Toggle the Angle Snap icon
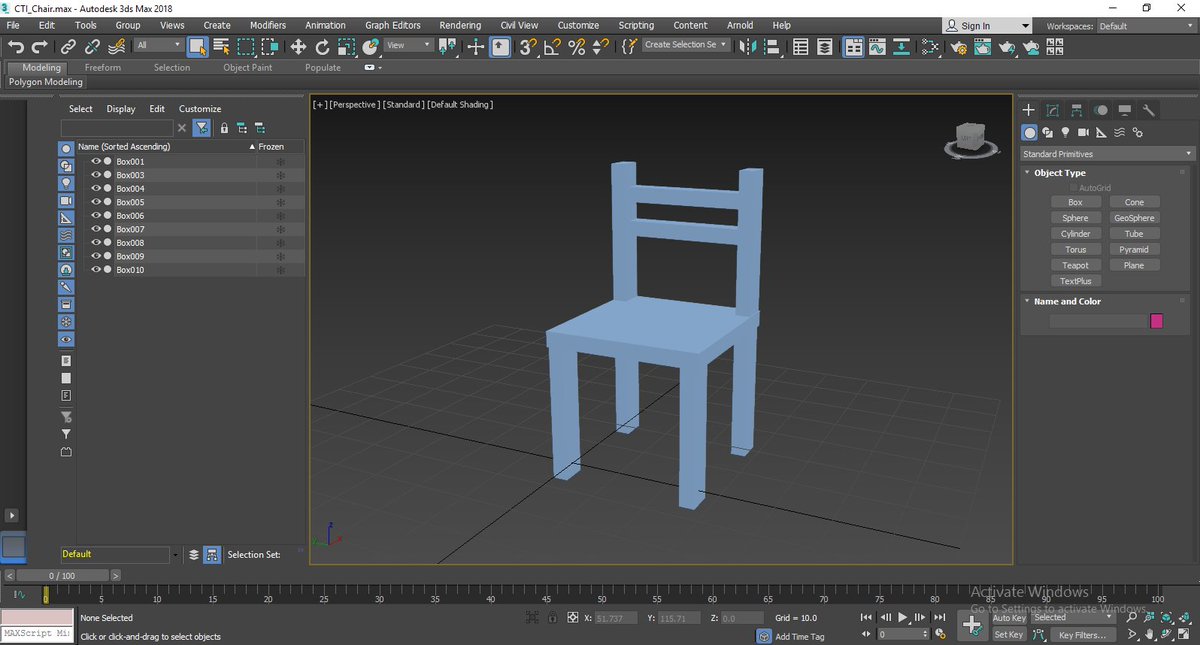 pyautogui.click(x=552, y=46)
